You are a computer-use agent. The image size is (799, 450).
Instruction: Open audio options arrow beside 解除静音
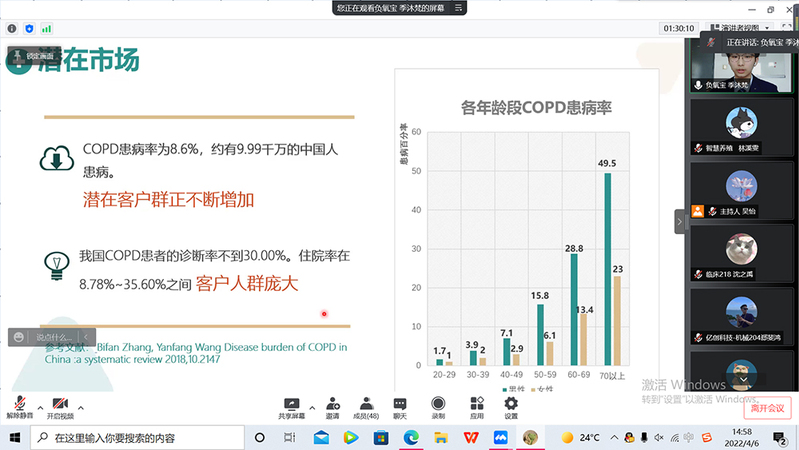40,408
